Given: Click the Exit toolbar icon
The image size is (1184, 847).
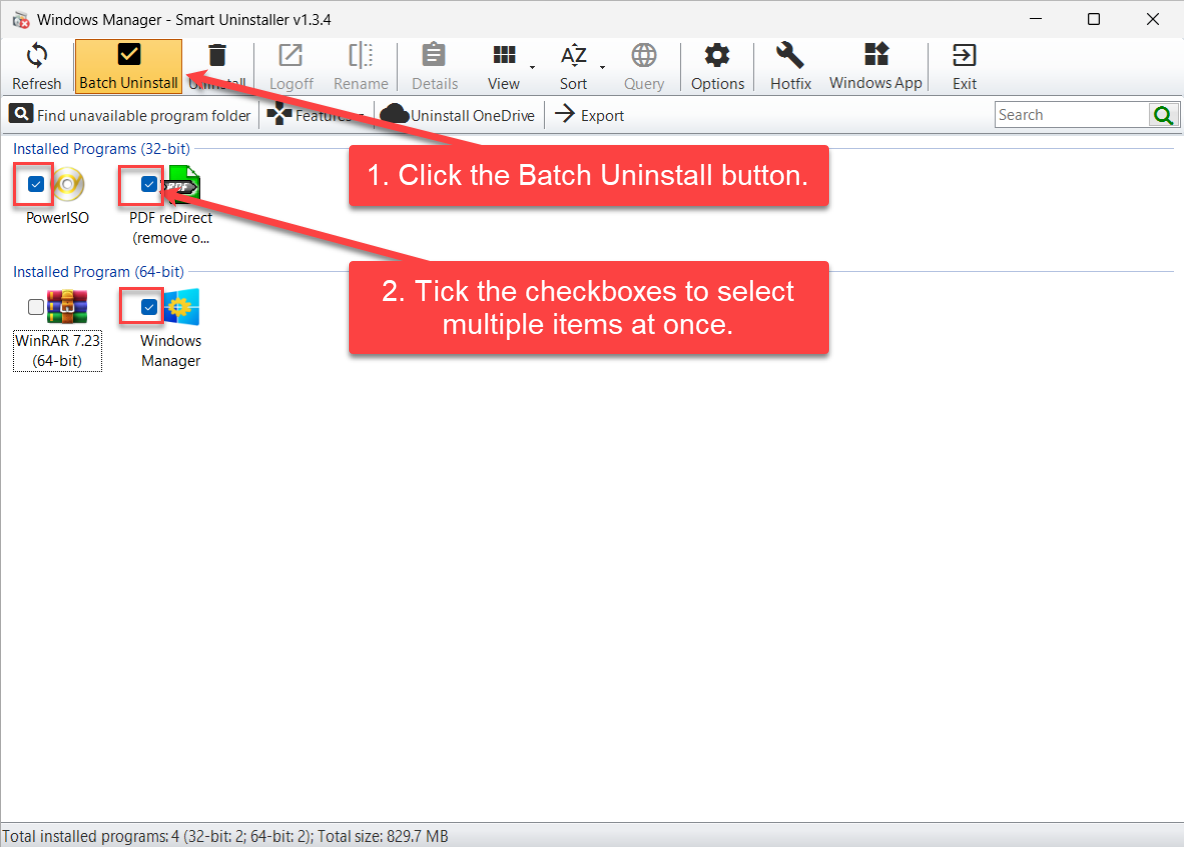Looking at the screenshot, I should click(x=964, y=56).
